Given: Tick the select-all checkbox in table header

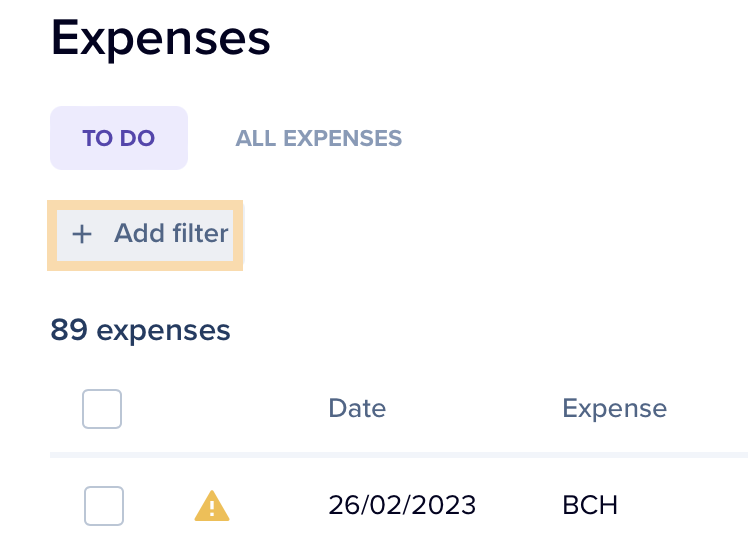Looking at the screenshot, I should (102, 409).
